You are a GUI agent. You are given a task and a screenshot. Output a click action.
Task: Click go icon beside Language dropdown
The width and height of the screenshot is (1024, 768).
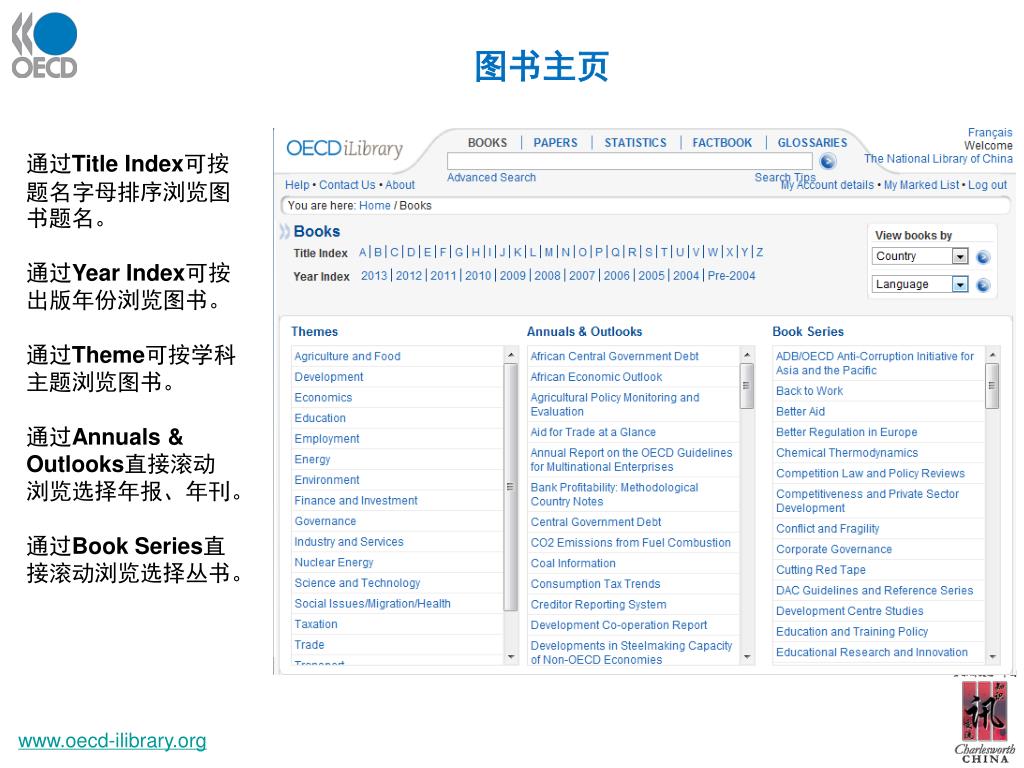pyautogui.click(x=983, y=285)
